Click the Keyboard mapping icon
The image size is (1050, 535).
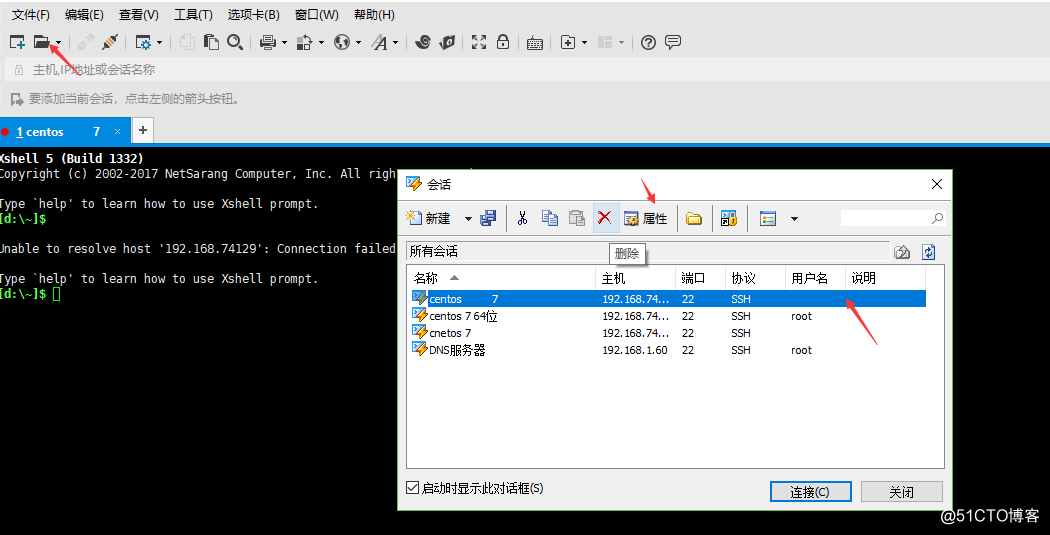click(x=534, y=43)
